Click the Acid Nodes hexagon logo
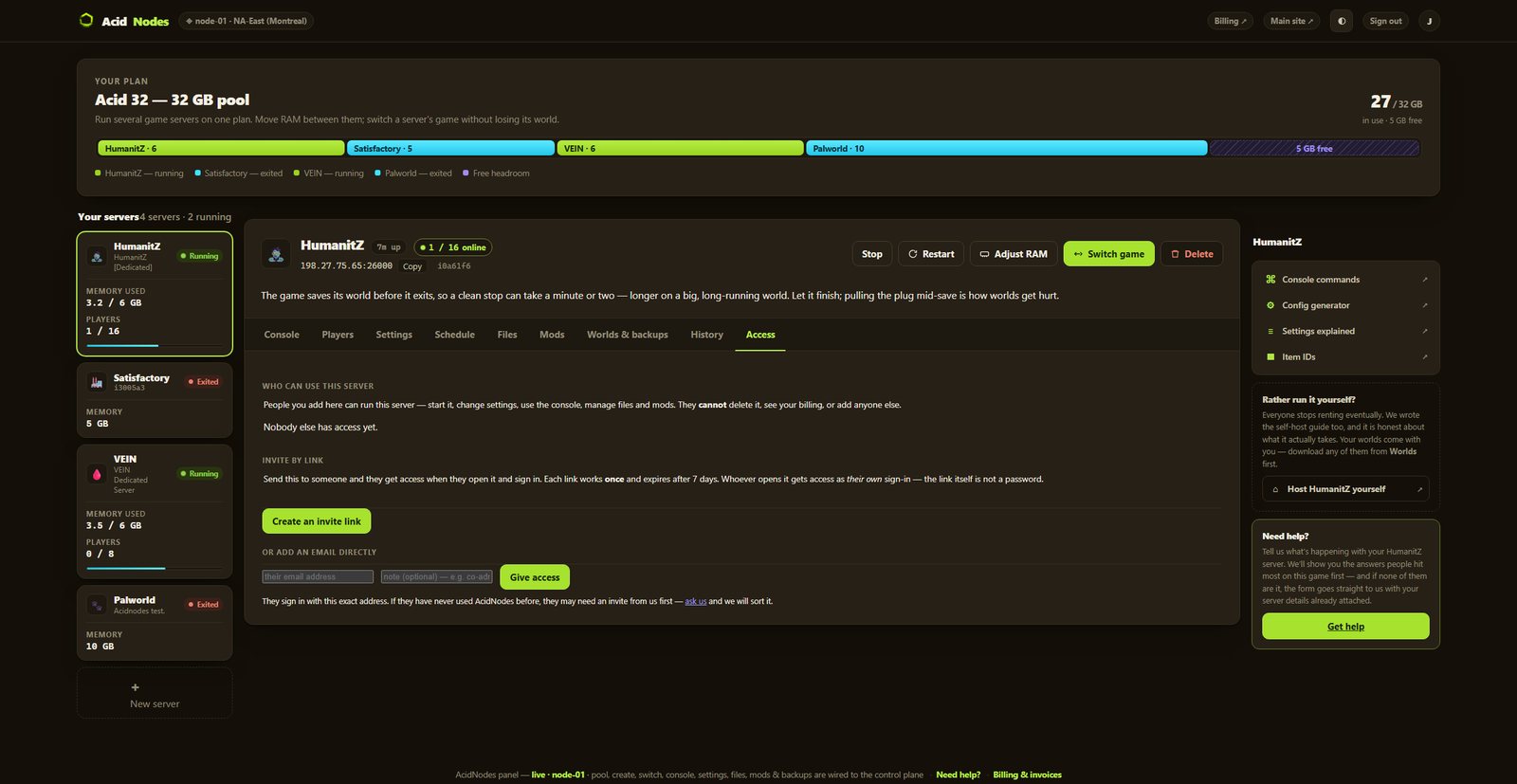1517x784 pixels. tap(86, 20)
